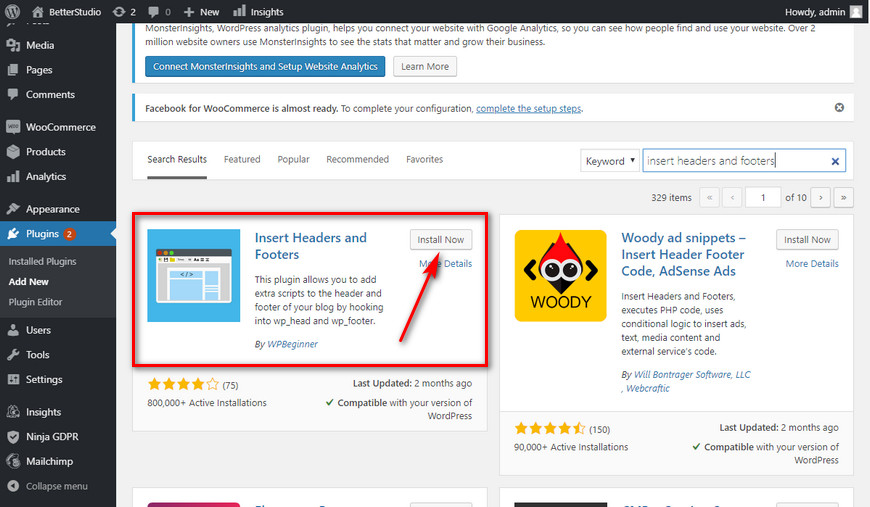Open the WordPress logo menu
Image resolution: width=870 pixels, height=507 pixels.
[x=12, y=11]
